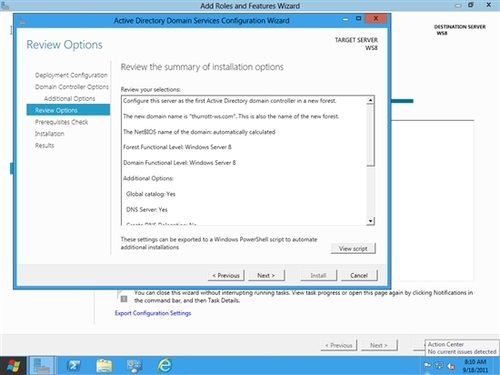Click the Windows Start button
This screenshot has width=500, height=375.
pyautogui.click(x=13, y=366)
